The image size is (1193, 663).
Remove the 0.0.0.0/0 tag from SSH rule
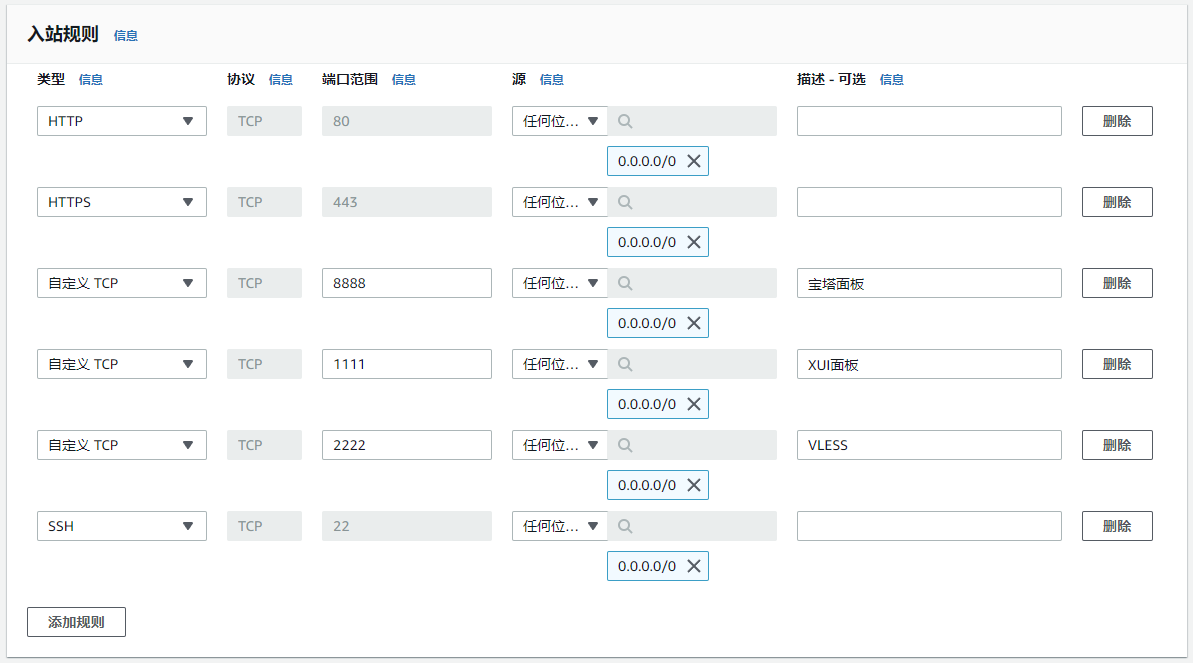click(693, 566)
